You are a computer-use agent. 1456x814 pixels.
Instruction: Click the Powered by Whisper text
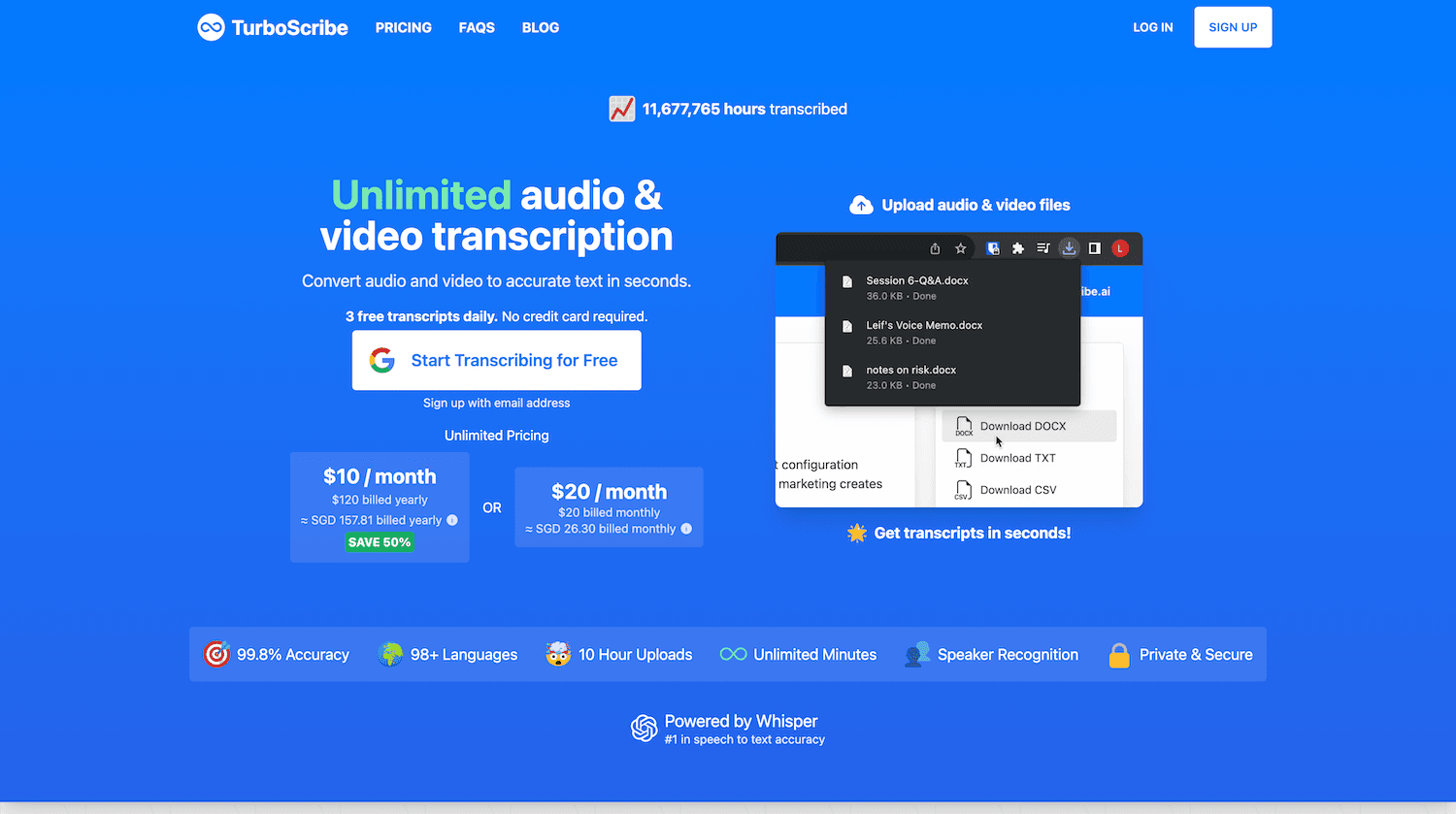pos(741,721)
